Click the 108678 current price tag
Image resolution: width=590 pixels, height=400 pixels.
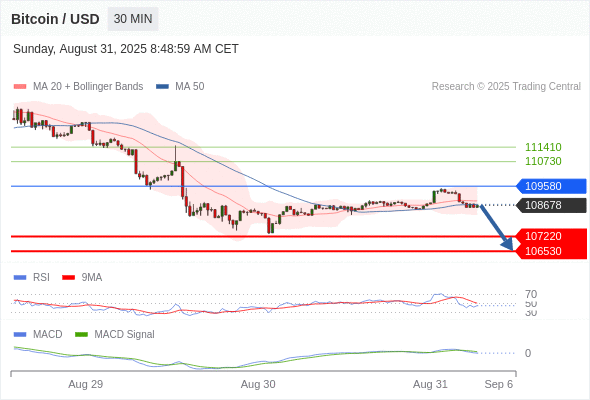[551, 205]
